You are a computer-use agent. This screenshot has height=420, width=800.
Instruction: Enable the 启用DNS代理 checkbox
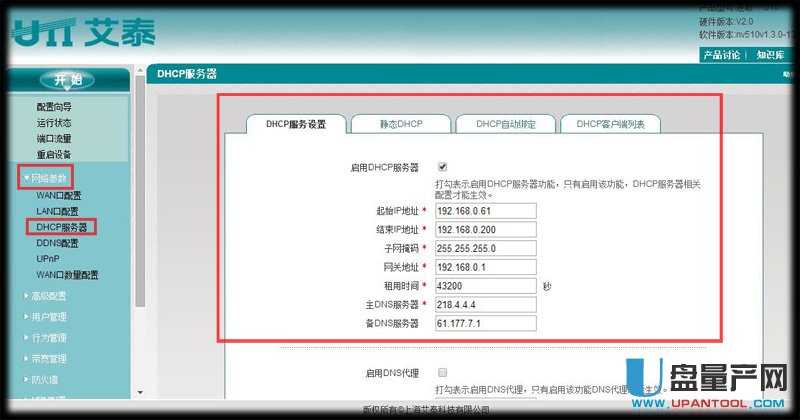coord(442,372)
